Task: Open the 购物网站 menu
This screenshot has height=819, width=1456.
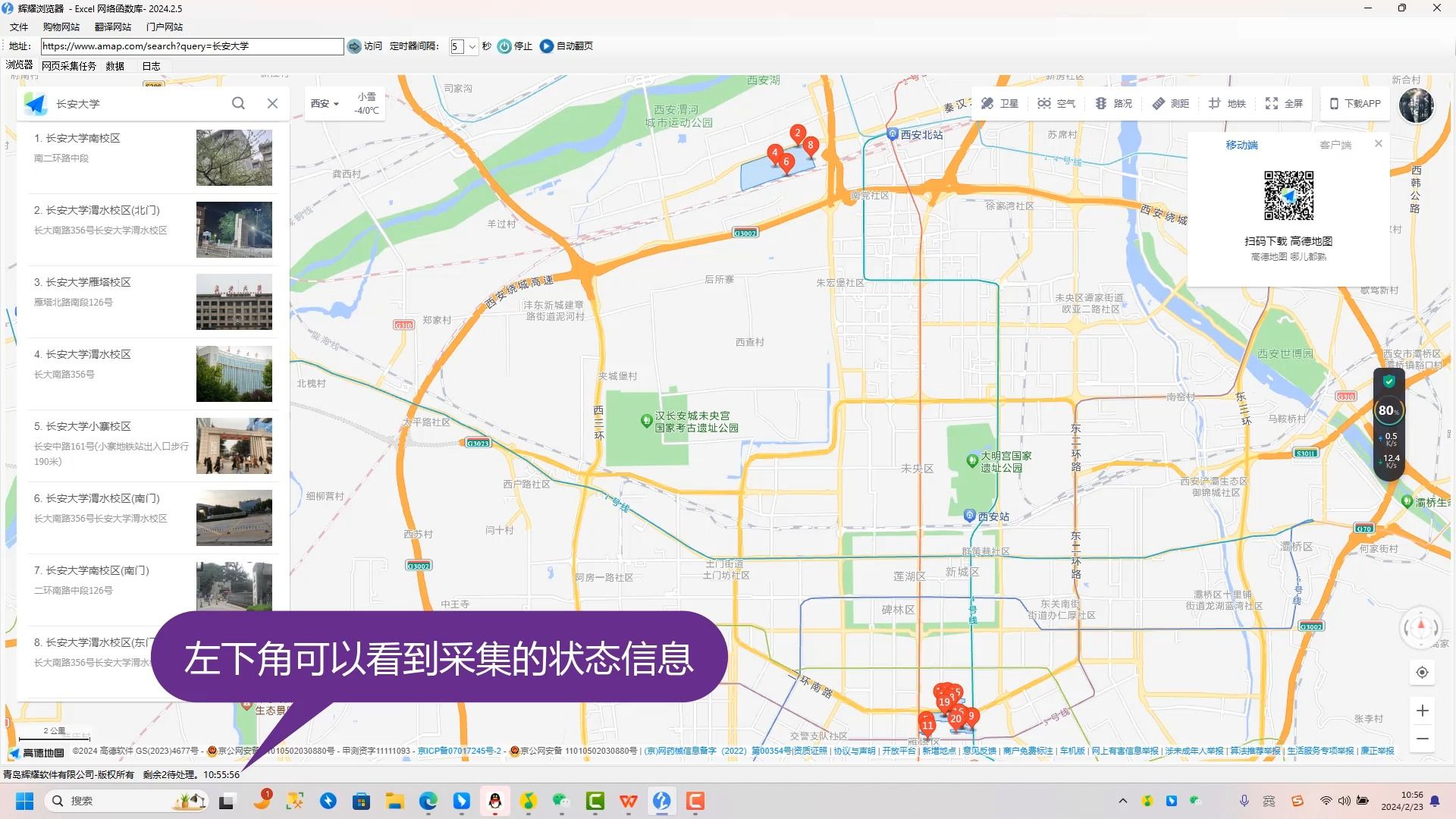Action: click(x=61, y=27)
